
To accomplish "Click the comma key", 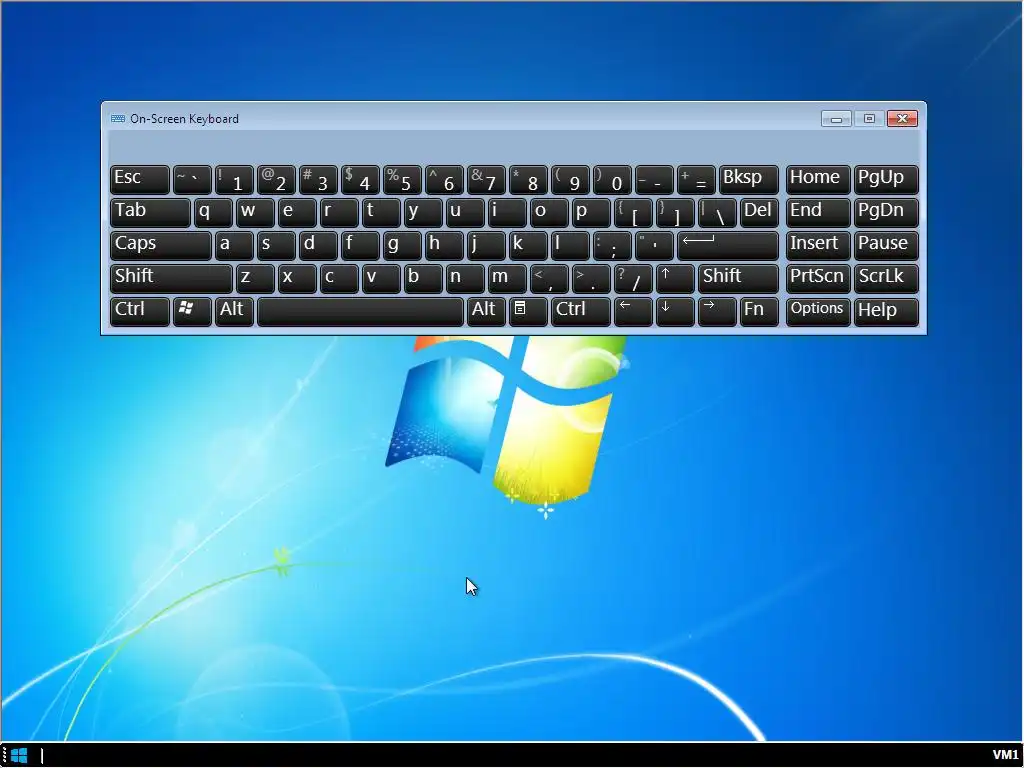I will tap(549, 279).
